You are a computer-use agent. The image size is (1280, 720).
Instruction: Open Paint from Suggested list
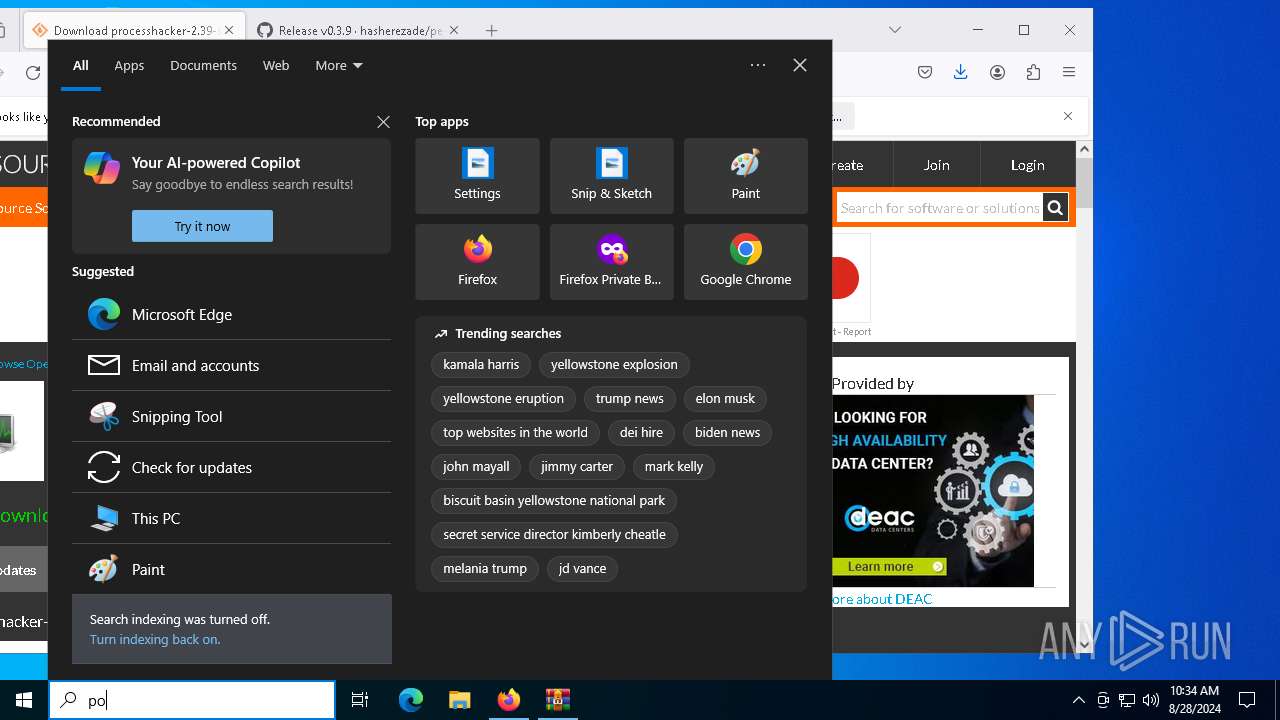pos(231,569)
